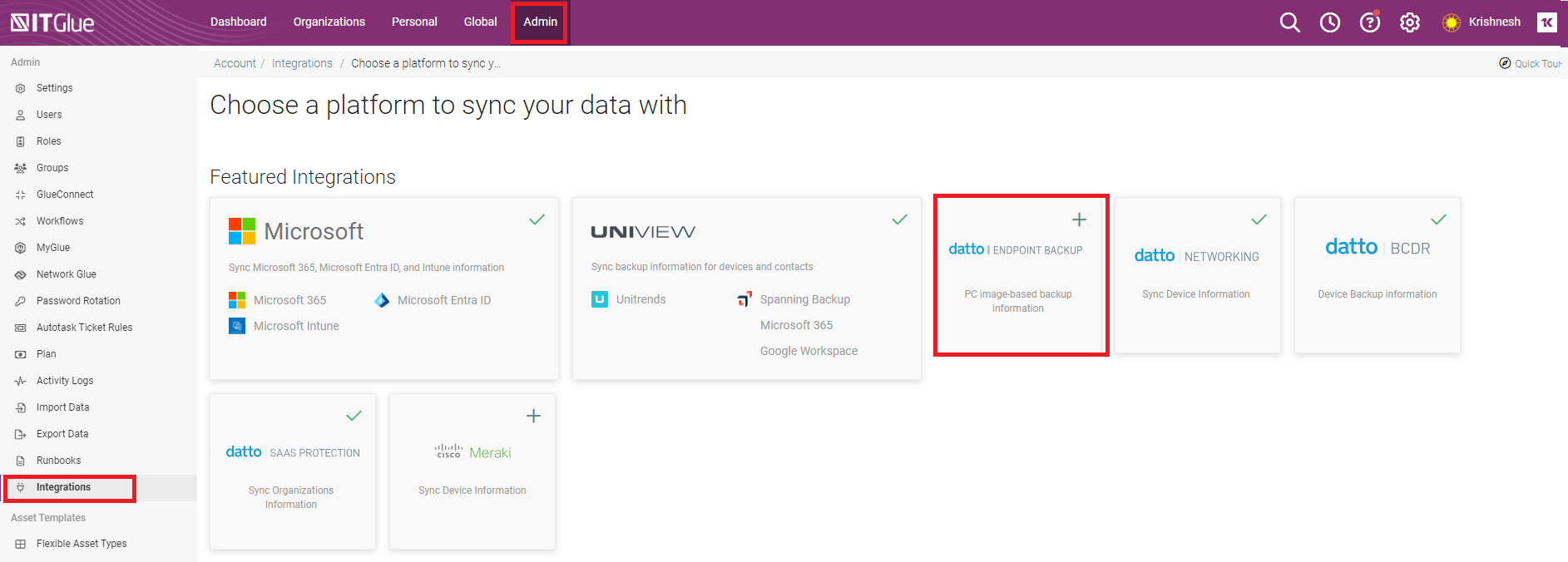Click the Microsoft Entra ID icon
1568x562 pixels.
pos(382,300)
